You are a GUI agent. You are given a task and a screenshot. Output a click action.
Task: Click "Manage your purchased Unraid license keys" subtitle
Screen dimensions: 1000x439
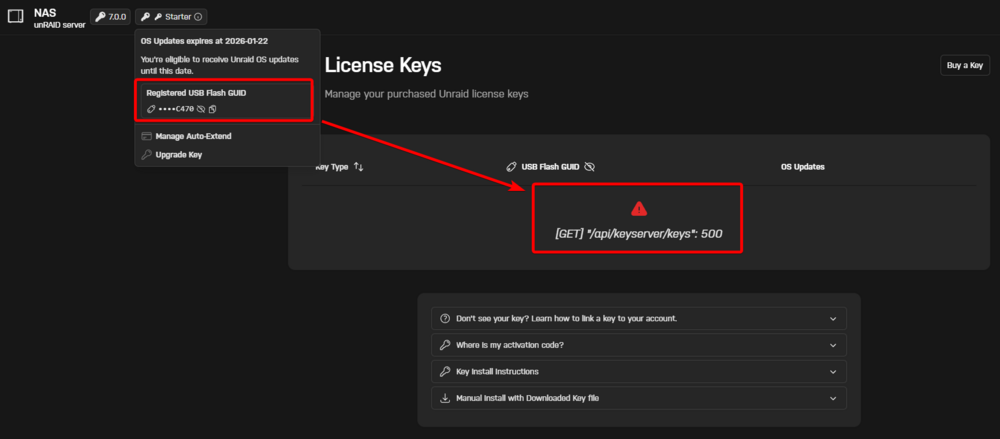pos(427,94)
